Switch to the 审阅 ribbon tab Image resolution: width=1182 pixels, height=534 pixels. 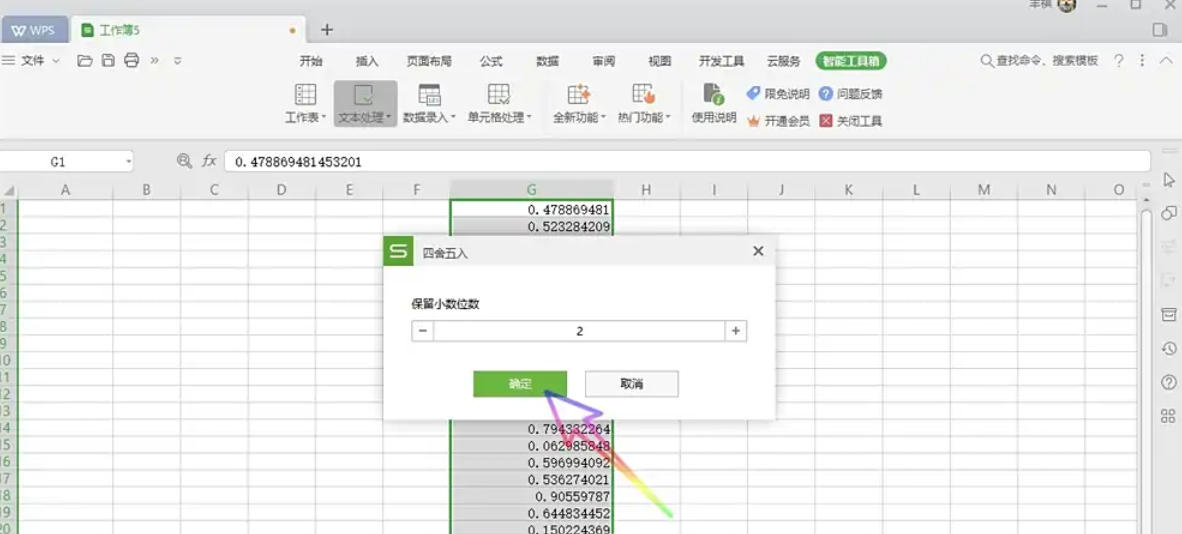[603, 61]
